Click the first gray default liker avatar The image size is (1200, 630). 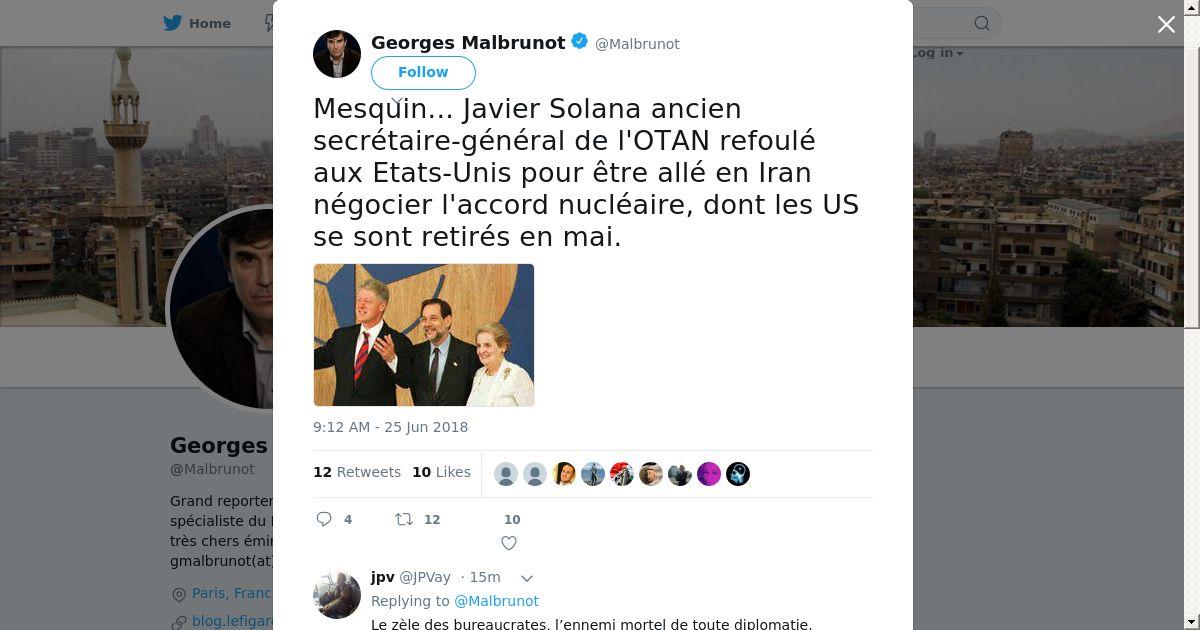pyautogui.click(x=506, y=474)
